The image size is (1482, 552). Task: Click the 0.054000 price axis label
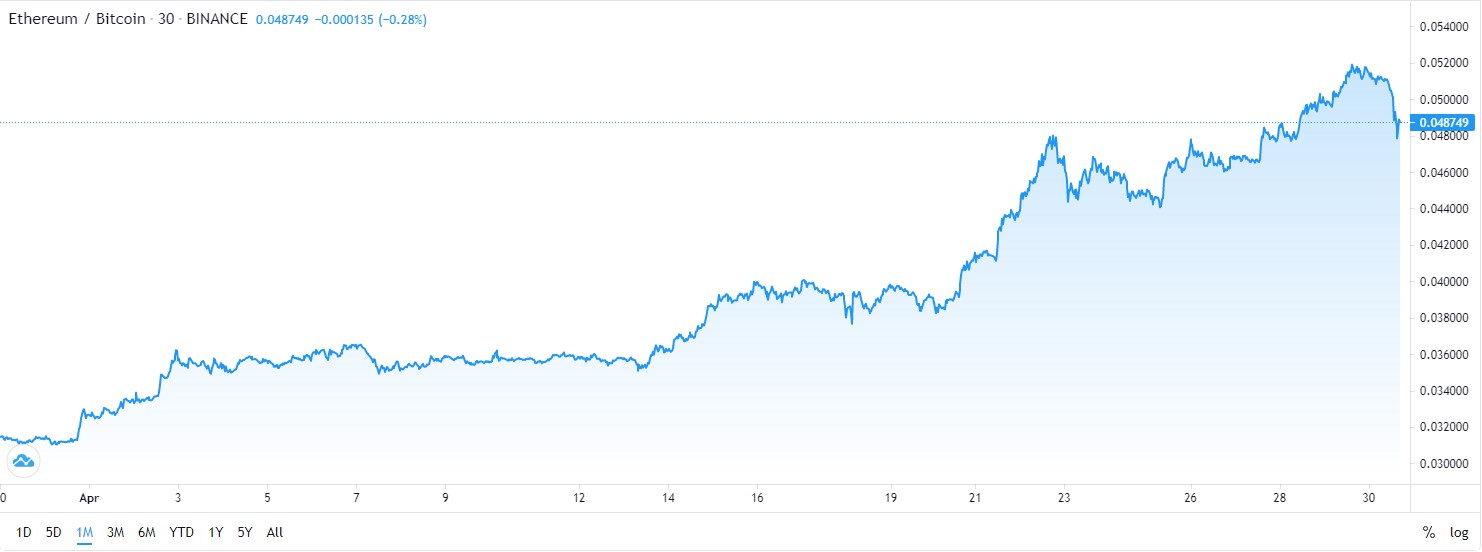click(x=1443, y=26)
